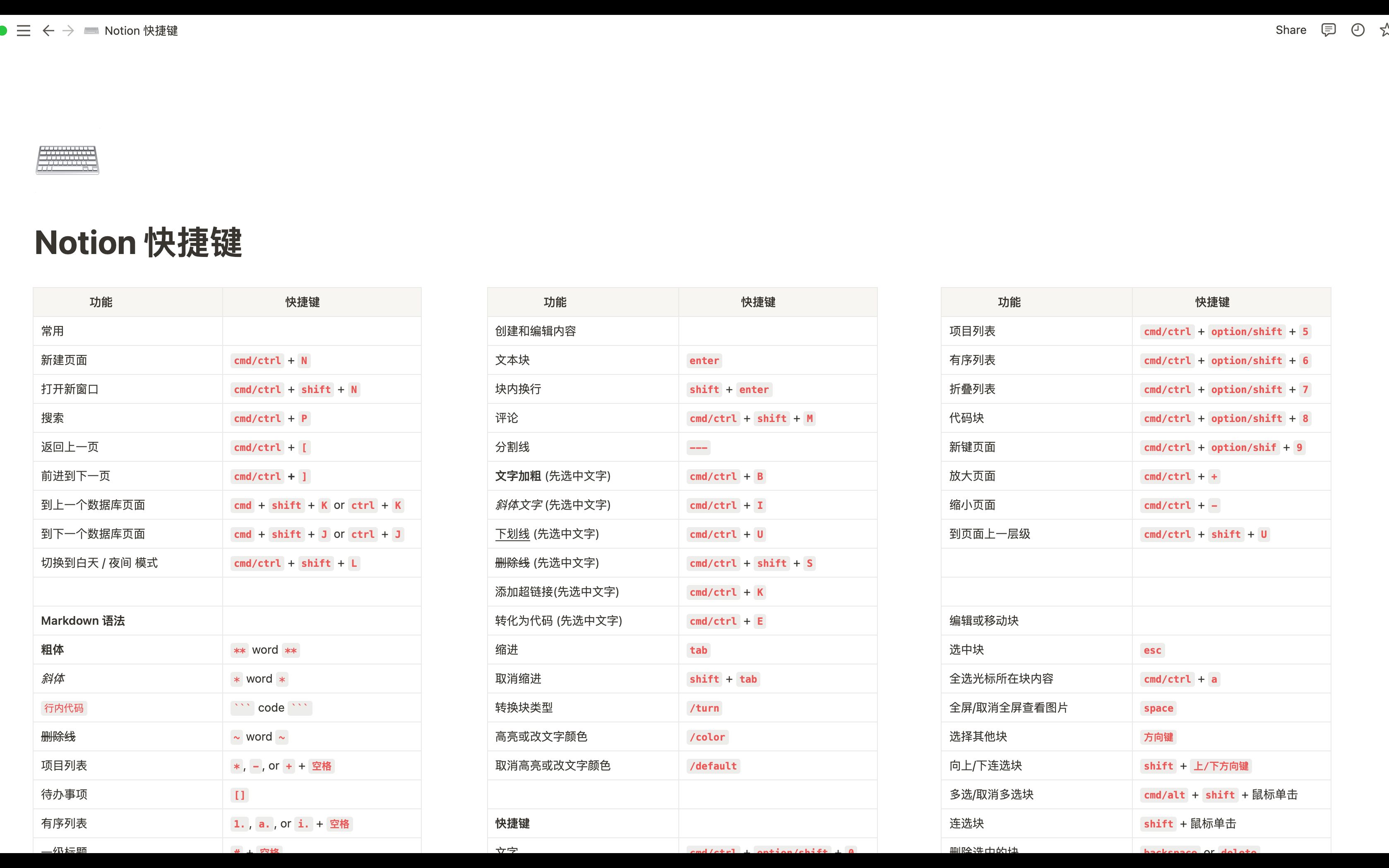Select the 快捷键 column header in middle table
The height and width of the screenshot is (868, 1389).
click(x=757, y=302)
